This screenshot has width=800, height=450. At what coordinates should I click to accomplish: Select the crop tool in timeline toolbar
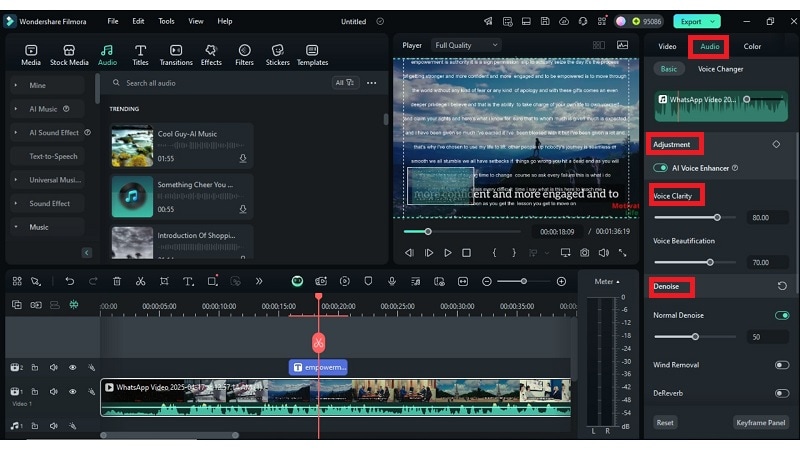[x=164, y=281]
